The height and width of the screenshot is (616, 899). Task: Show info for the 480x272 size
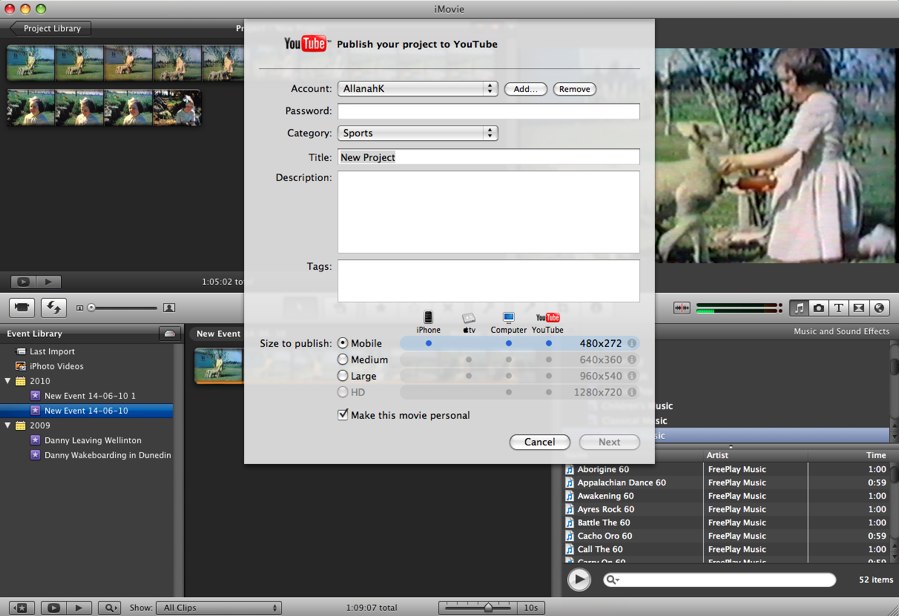(x=632, y=343)
